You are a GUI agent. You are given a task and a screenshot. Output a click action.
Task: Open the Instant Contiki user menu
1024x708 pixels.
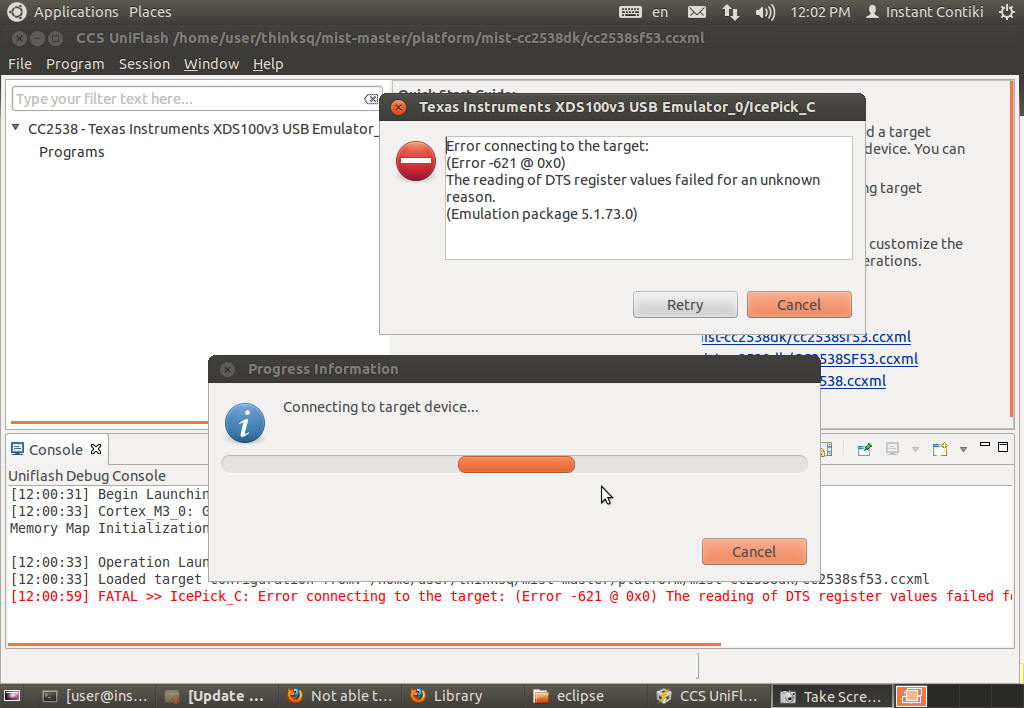point(925,12)
